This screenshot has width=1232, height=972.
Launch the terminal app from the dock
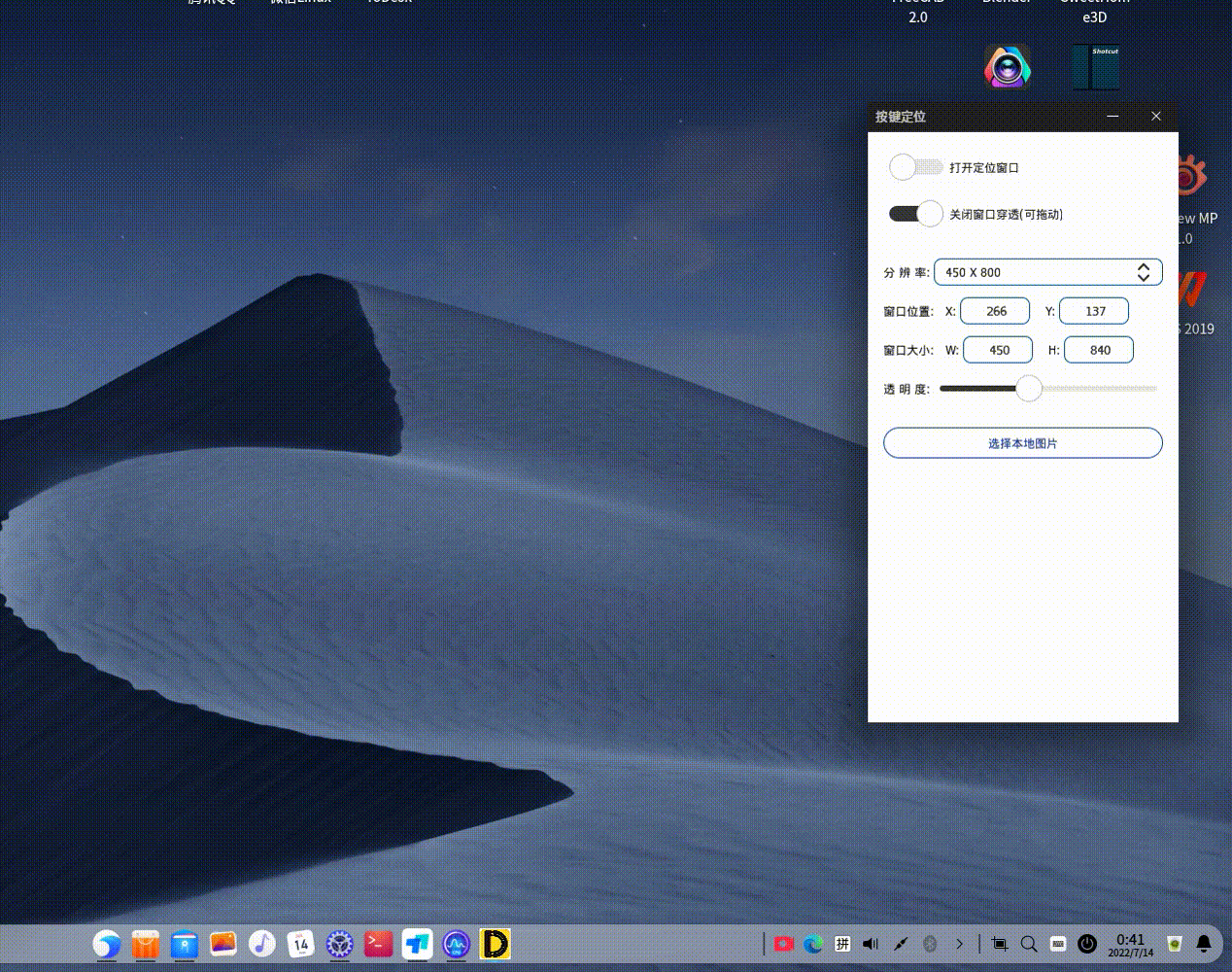pyautogui.click(x=378, y=944)
